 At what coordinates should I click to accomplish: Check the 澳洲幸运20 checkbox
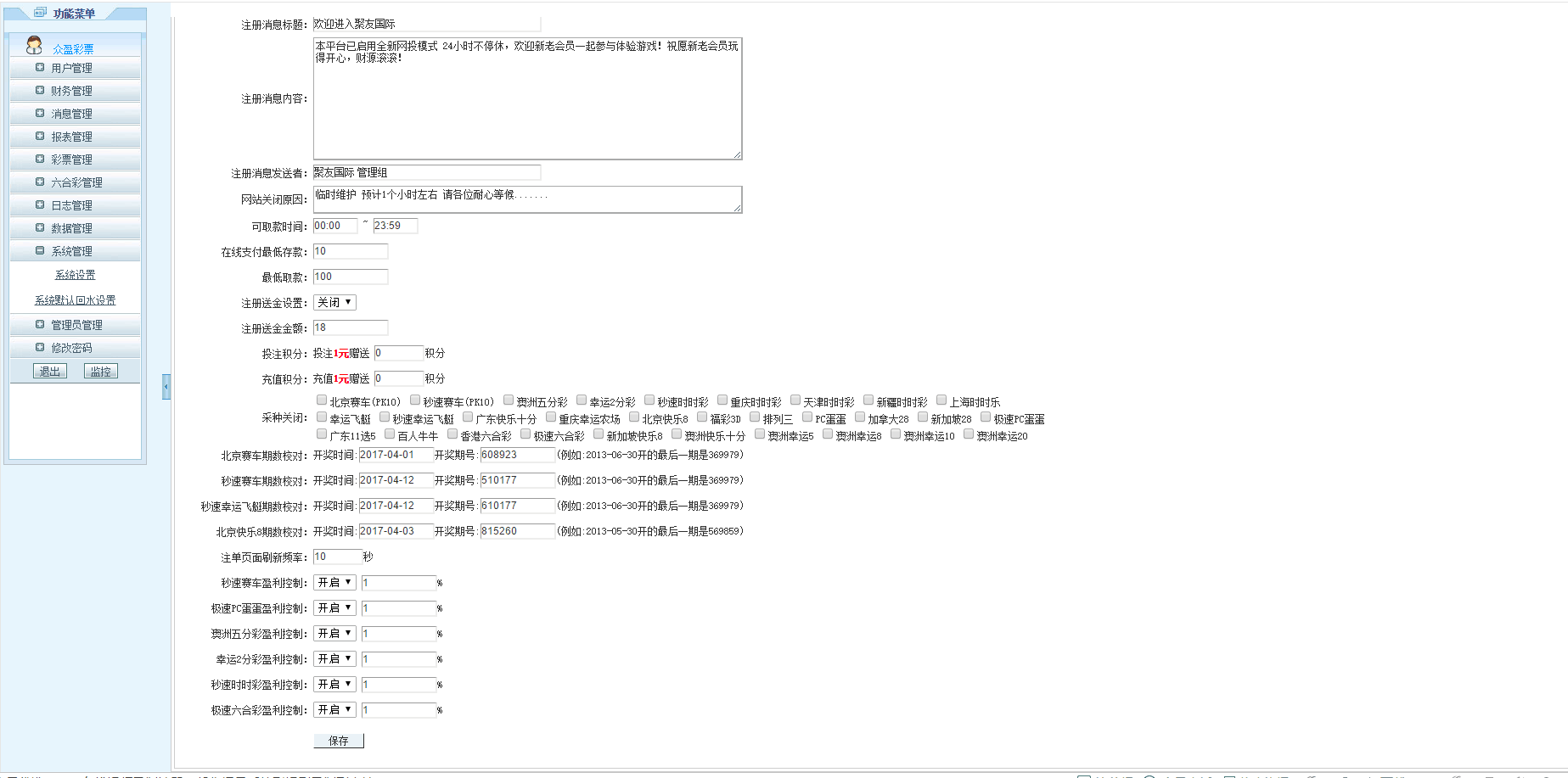(x=969, y=434)
